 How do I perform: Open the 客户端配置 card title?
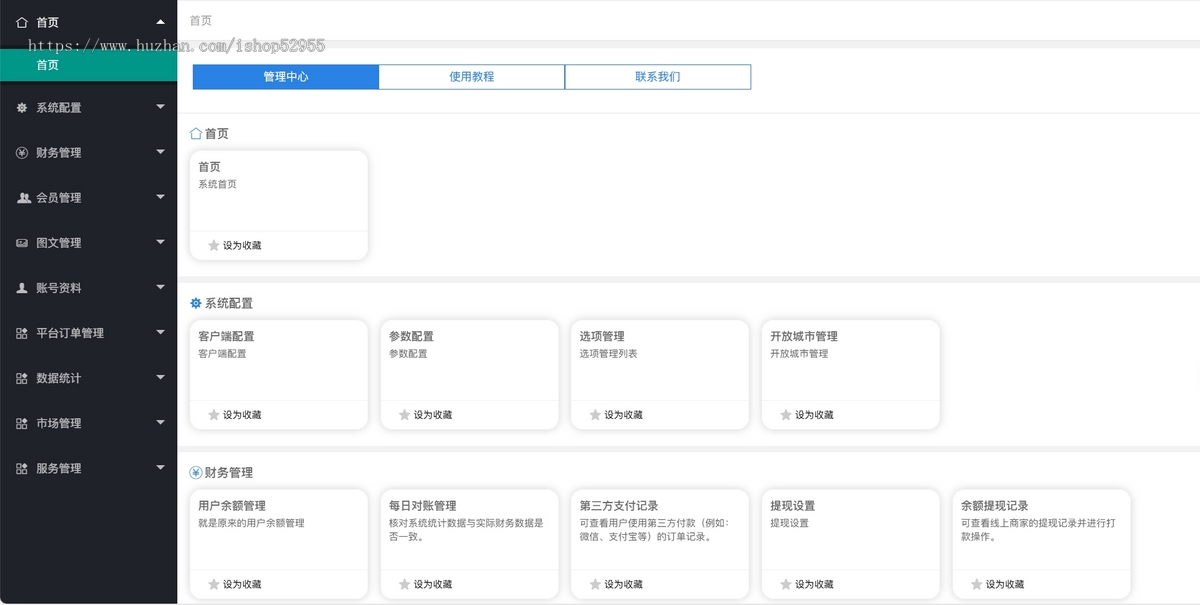click(226, 336)
